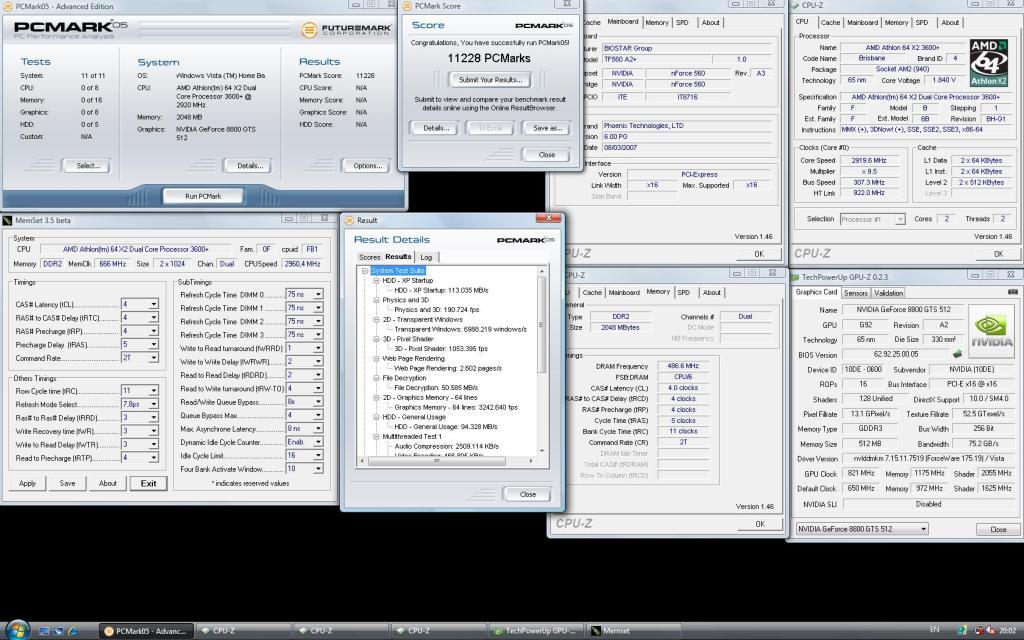Click Select... button under Tests
The image size is (1024, 640).
point(88,165)
